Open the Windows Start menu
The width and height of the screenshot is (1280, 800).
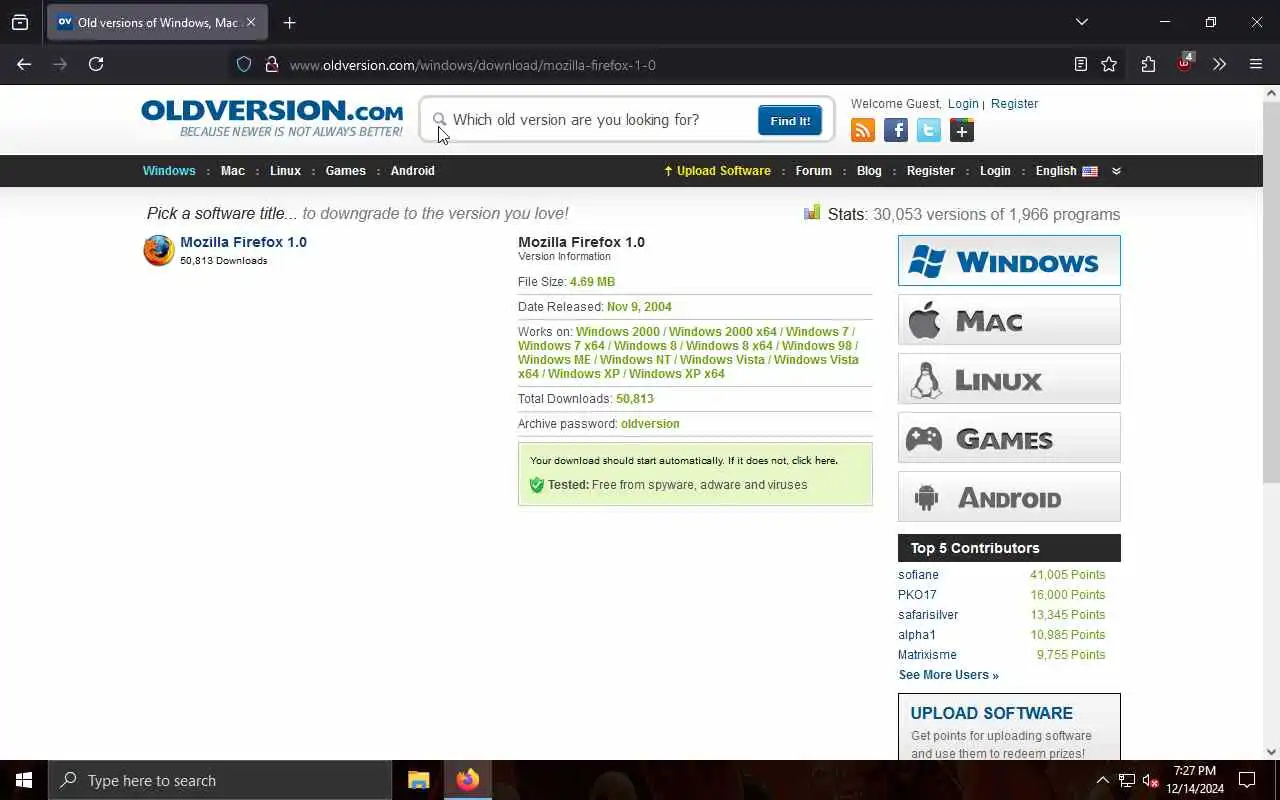tap(24, 780)
